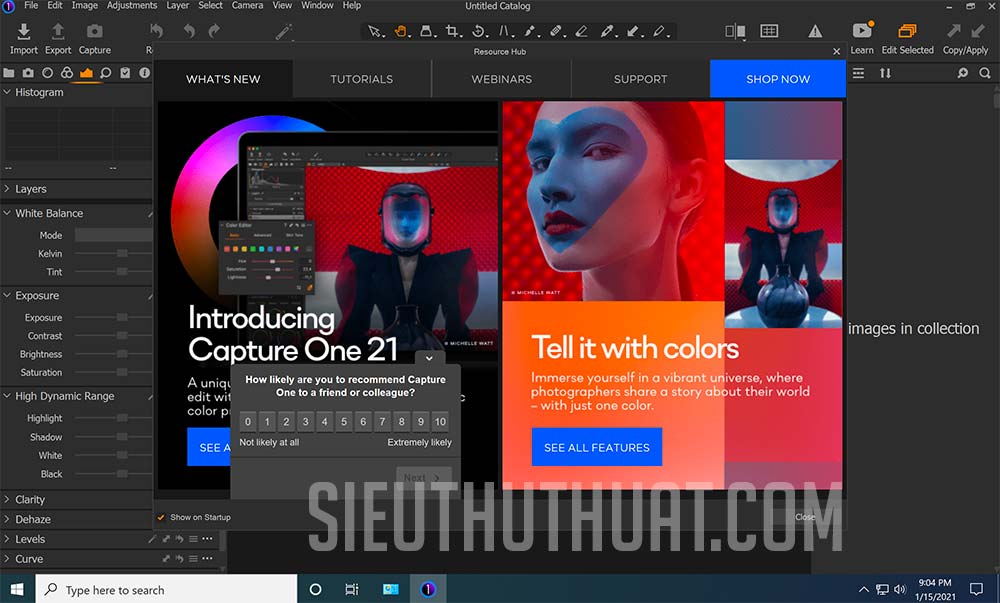Open the Capture camera tool
The height and width of the screenshot is (603, 1000).
94,31
